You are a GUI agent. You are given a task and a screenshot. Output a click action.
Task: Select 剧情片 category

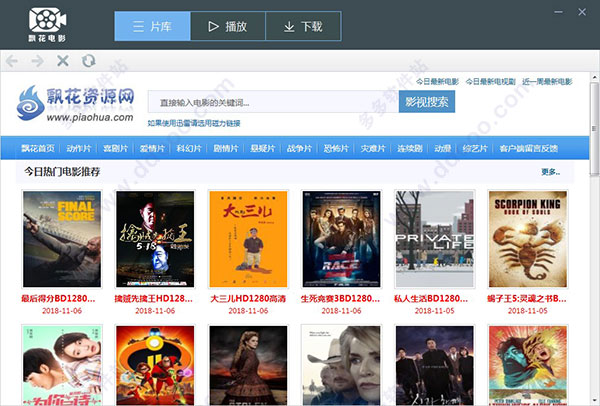[x=226, y=148]
